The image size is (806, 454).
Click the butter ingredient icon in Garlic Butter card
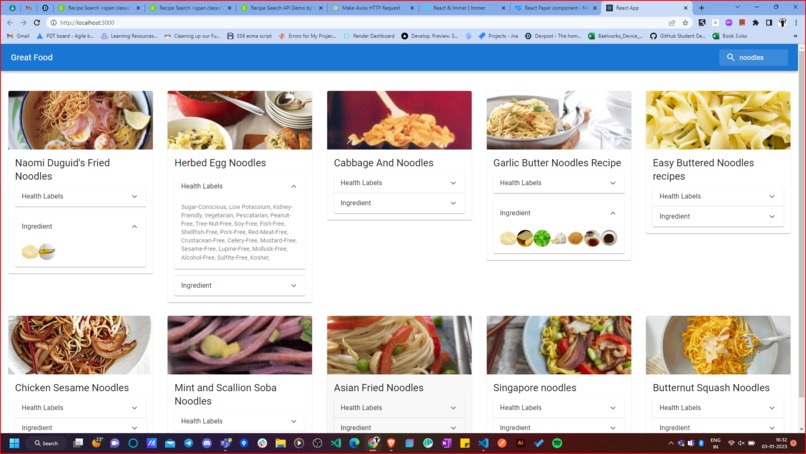(525, 238)
